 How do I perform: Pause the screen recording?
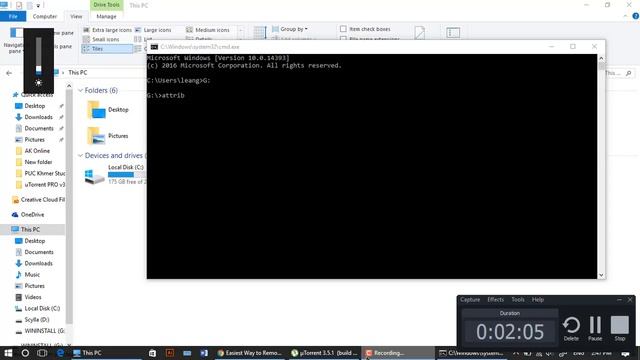pos(595,329)
